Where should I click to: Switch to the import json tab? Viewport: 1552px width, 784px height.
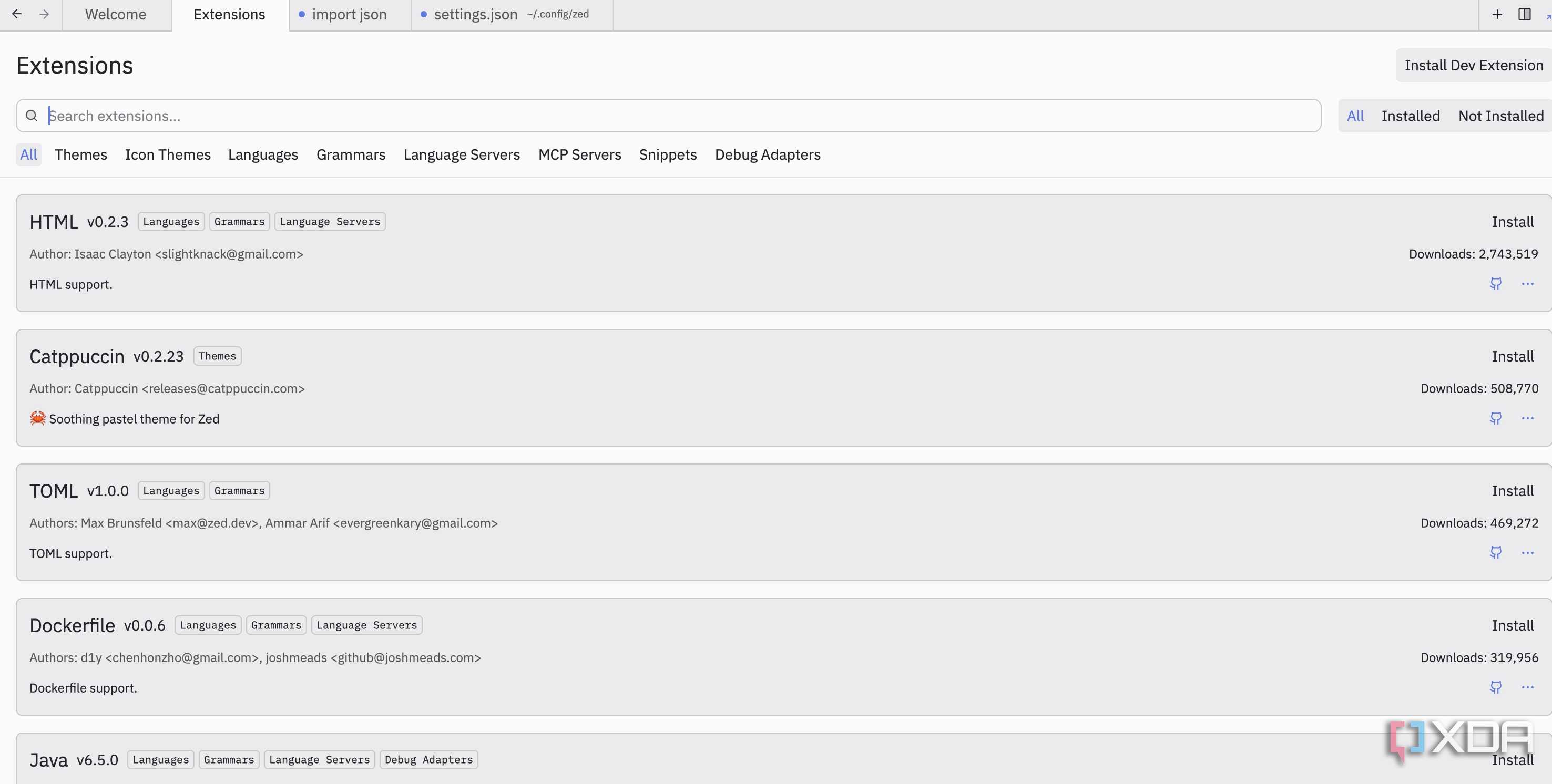pyautogui.click(x=350, y=15)
